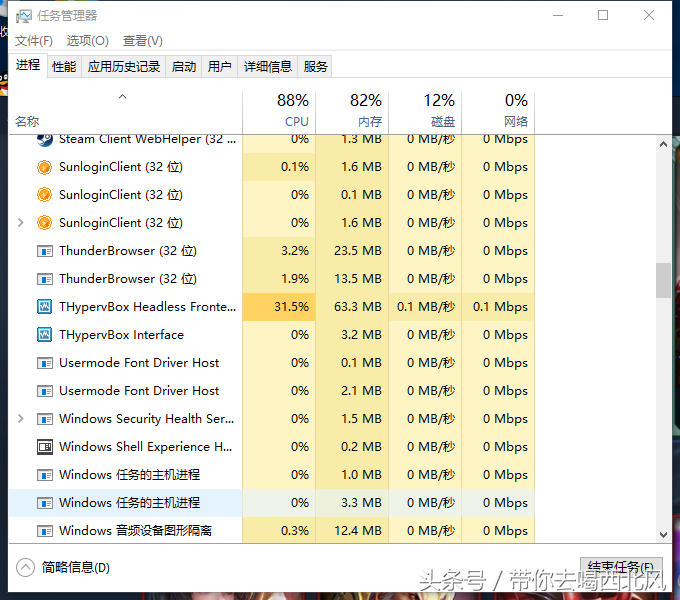
Task: Click the 2.1 MB memory cell
Action: pyautogui.click(x=352, y=391)
